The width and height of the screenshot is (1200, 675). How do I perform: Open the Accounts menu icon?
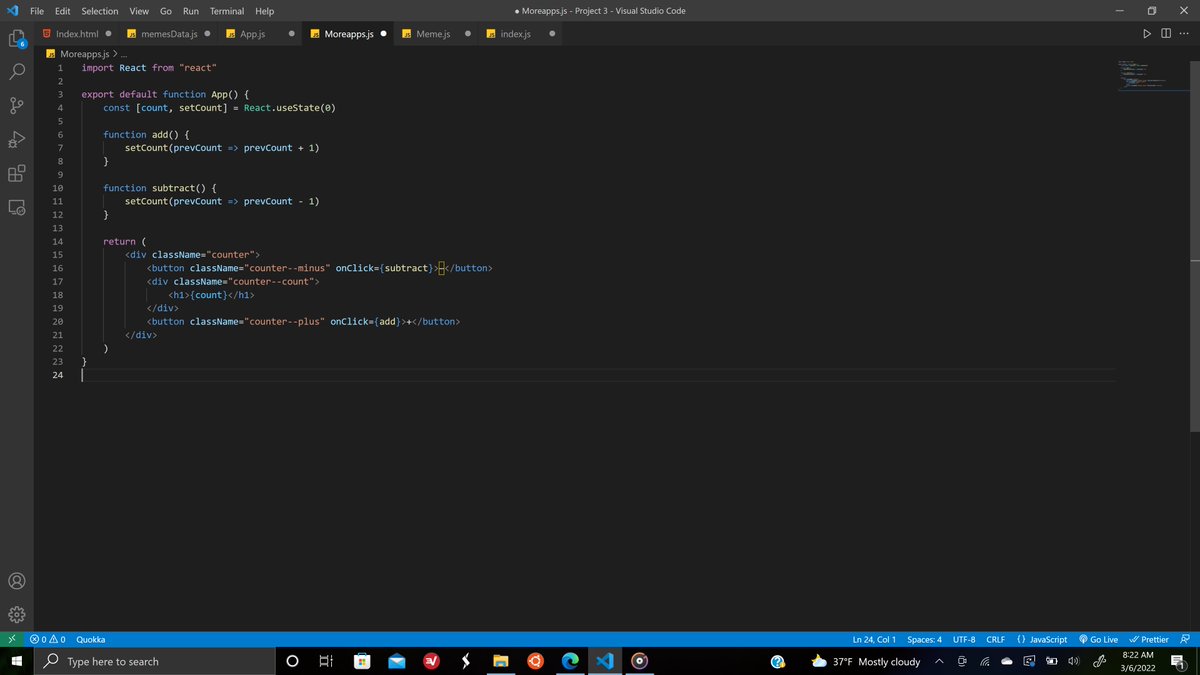pos(17,581)
